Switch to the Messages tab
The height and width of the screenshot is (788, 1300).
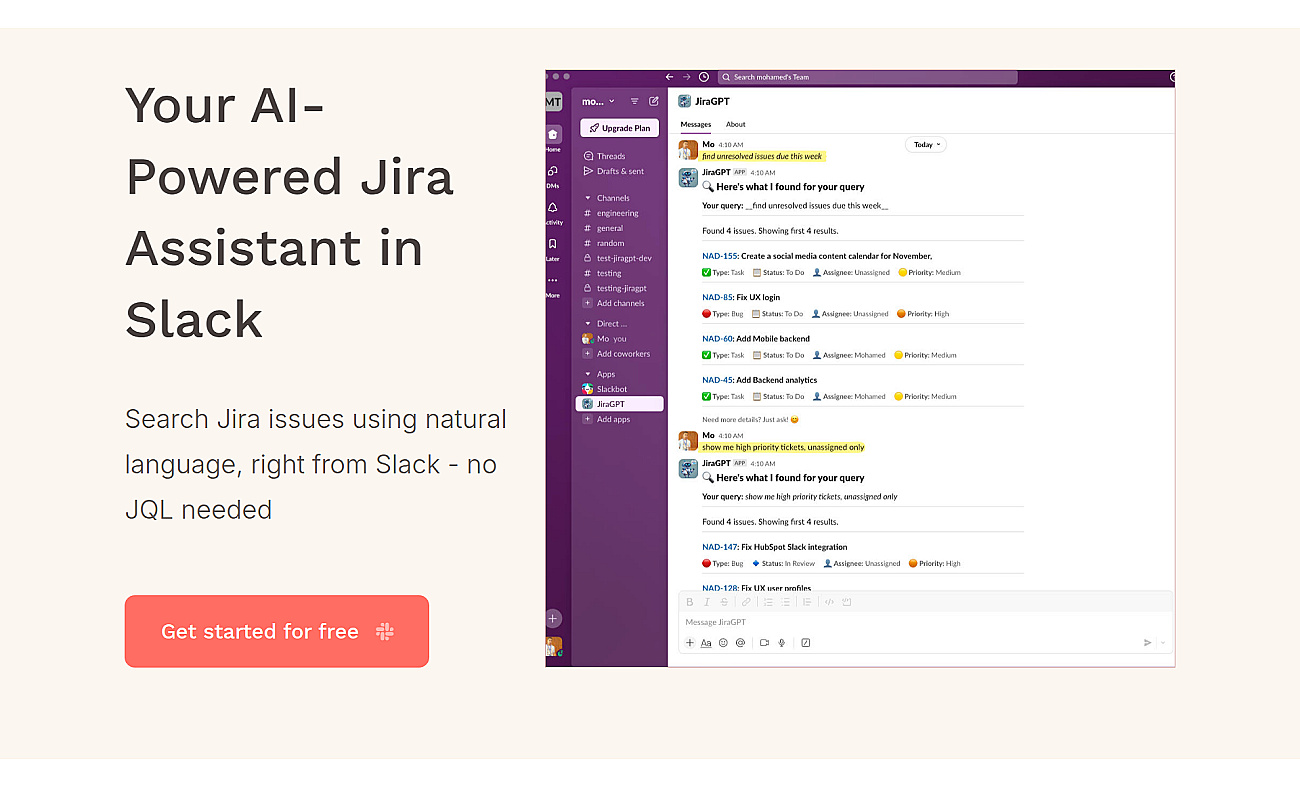click(x=696, y=125)
